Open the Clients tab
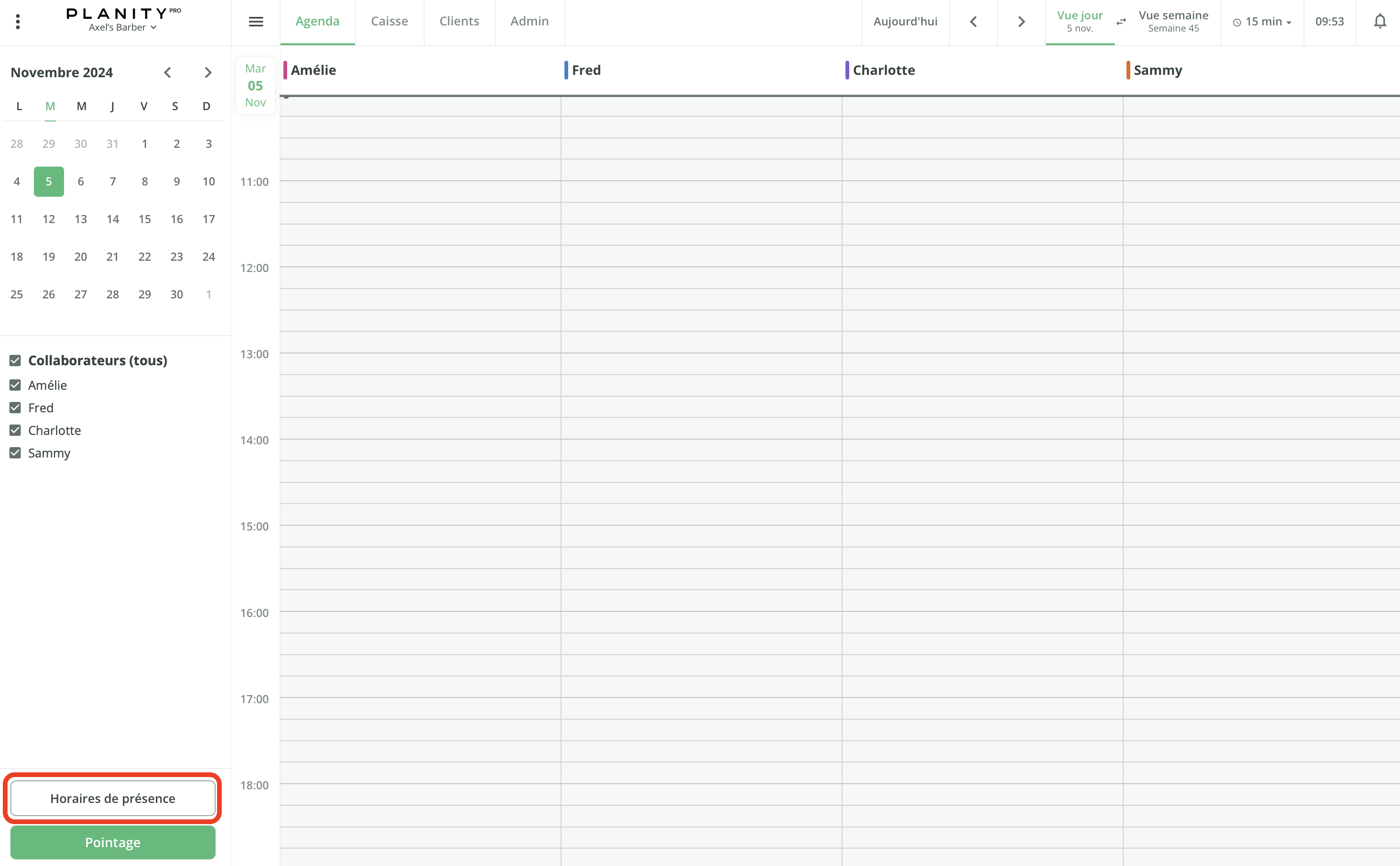Screen dimensions: 1400x866 [x=459, y=21]
